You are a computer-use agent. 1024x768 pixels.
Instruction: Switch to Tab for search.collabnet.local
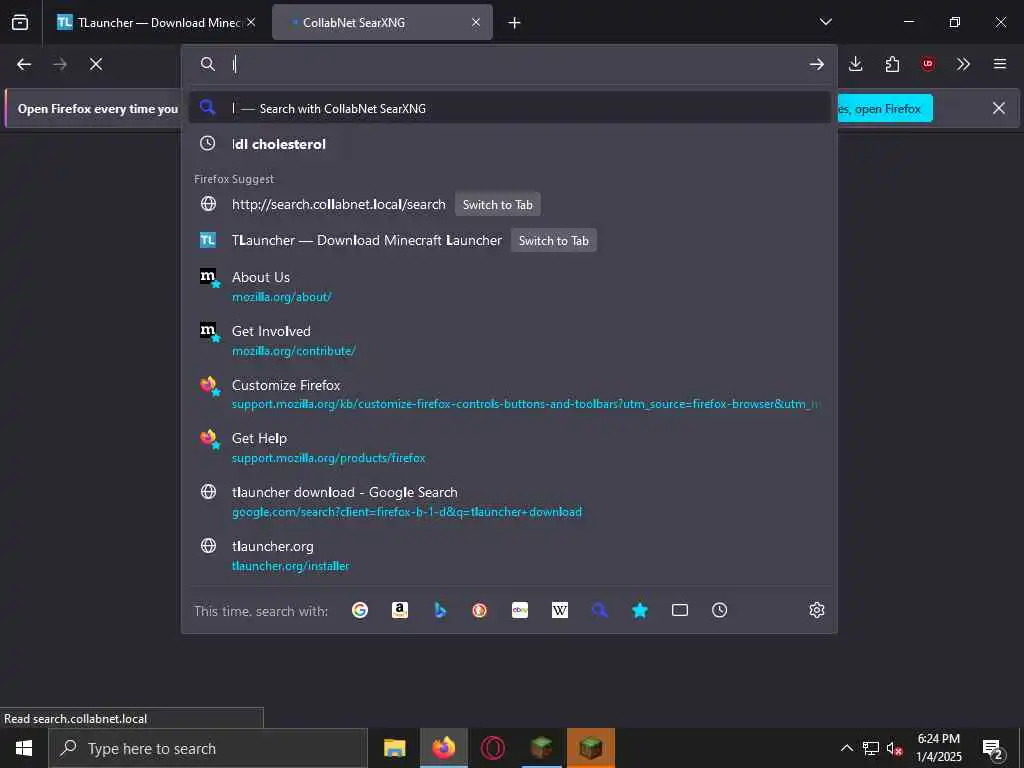pyautogui.click(x=498, y=204)
